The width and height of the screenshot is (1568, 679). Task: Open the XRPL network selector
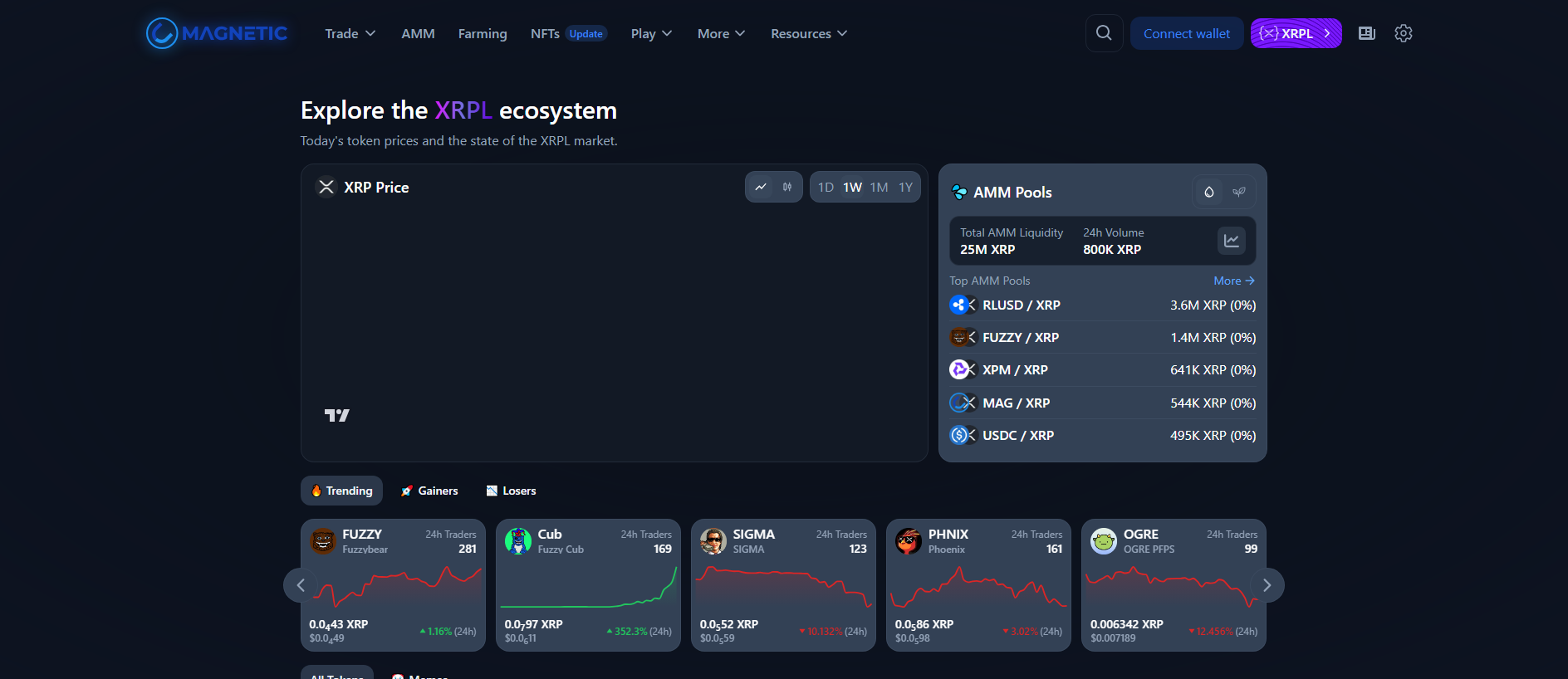pos(1296,33)
